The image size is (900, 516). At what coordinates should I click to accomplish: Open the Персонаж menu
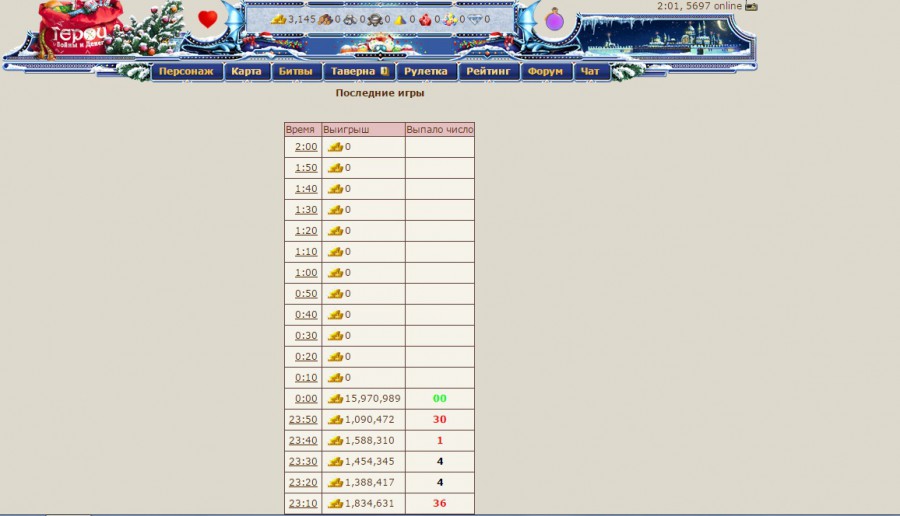[x=186, y=72]
